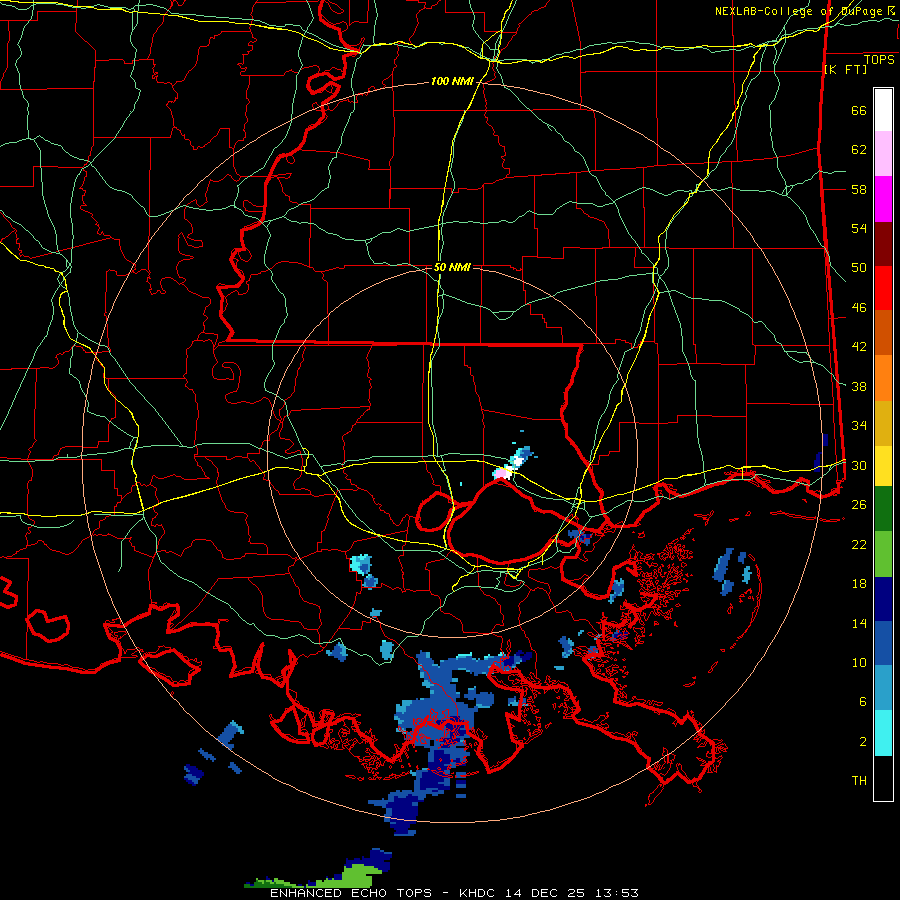900x900 pixels.
Task: Choose the dark orange legend swatch
Action: pyautogui.click(x=883, y=333)
